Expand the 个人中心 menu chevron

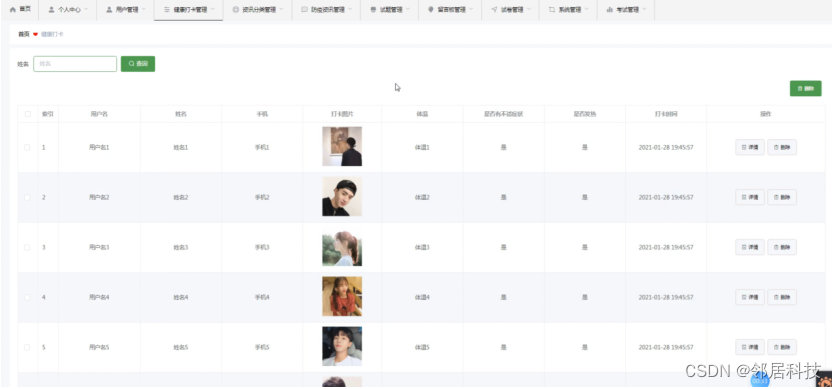tap(85, 10)
